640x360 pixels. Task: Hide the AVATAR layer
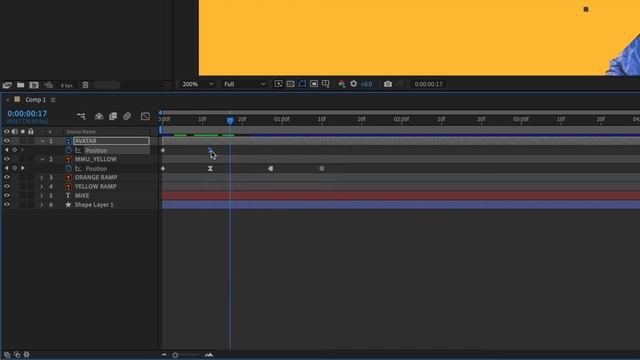(7, 141)
